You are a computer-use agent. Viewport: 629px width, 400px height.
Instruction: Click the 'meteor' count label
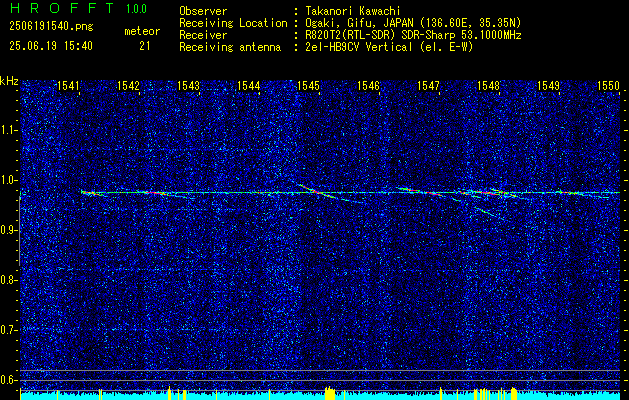click(x=142, y=31)
